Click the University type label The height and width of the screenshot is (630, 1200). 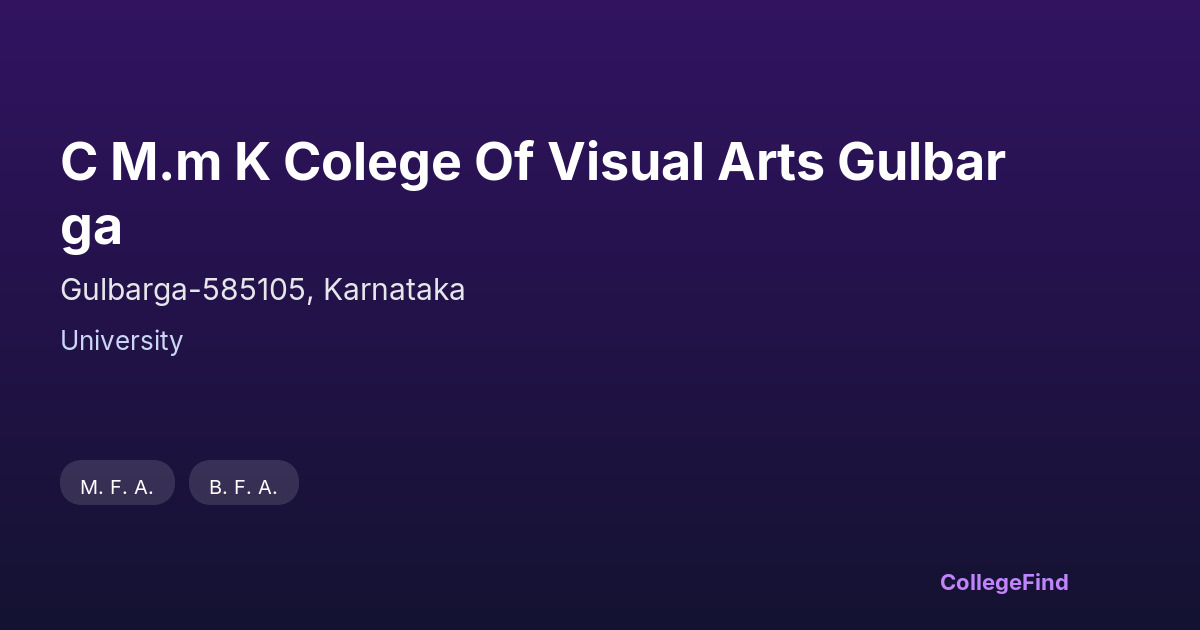(x=121, y=341)
